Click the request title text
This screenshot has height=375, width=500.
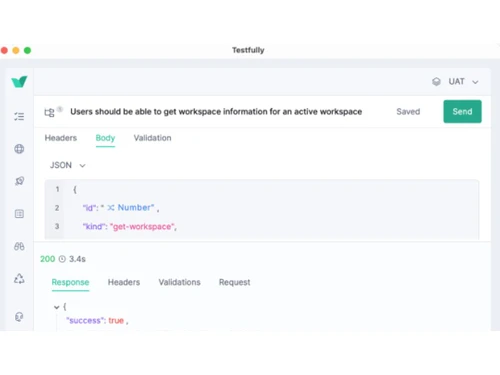click(216, 112)
